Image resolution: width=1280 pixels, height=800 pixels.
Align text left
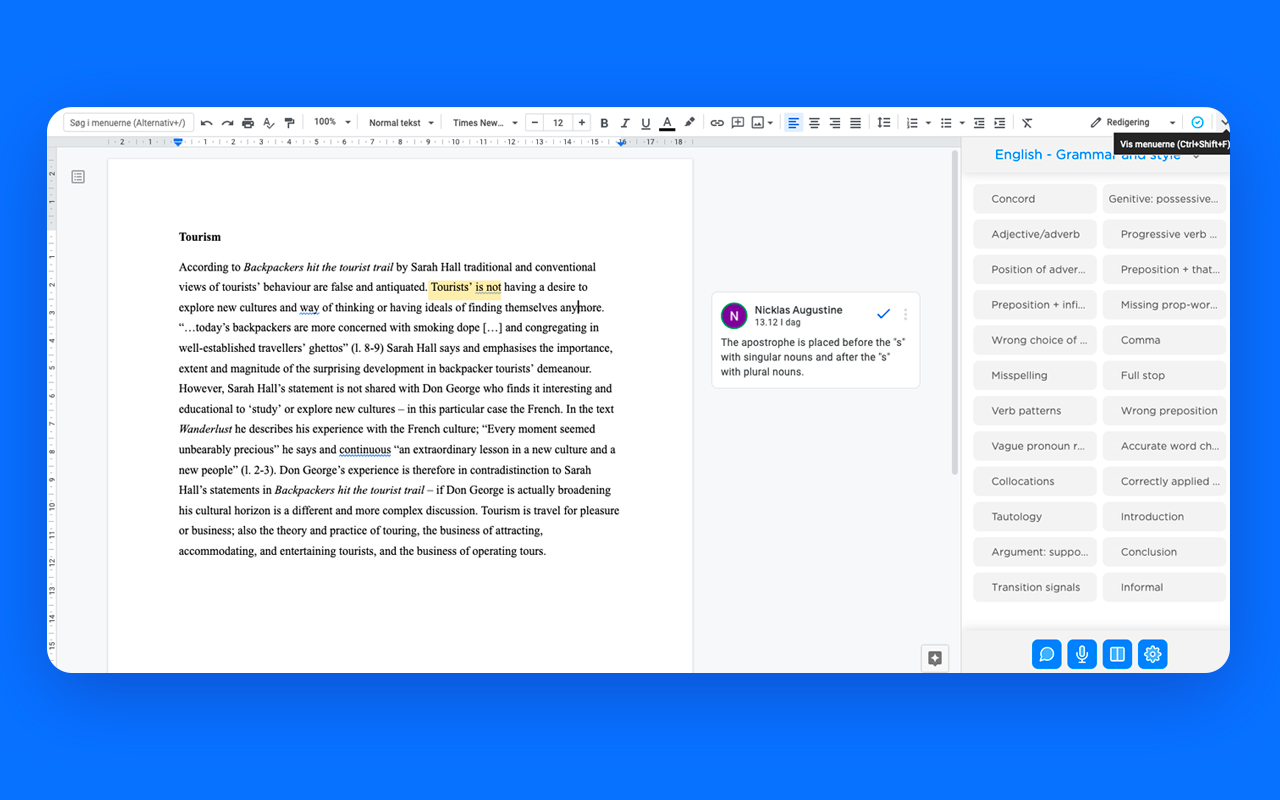(793, 123)
